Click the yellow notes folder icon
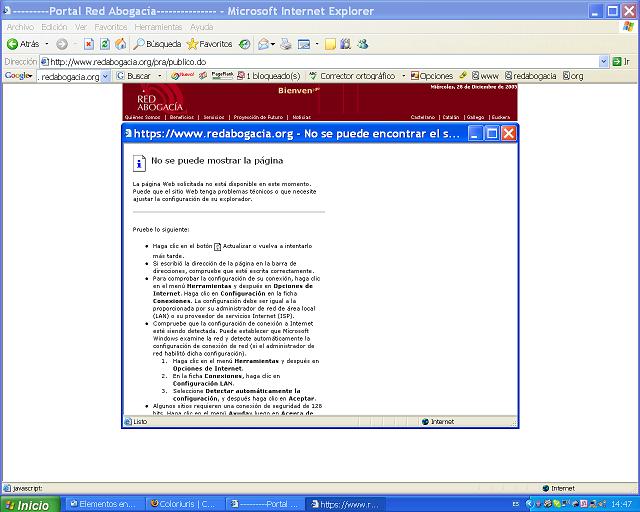The image size is (640, 512). tap(330, 44)
